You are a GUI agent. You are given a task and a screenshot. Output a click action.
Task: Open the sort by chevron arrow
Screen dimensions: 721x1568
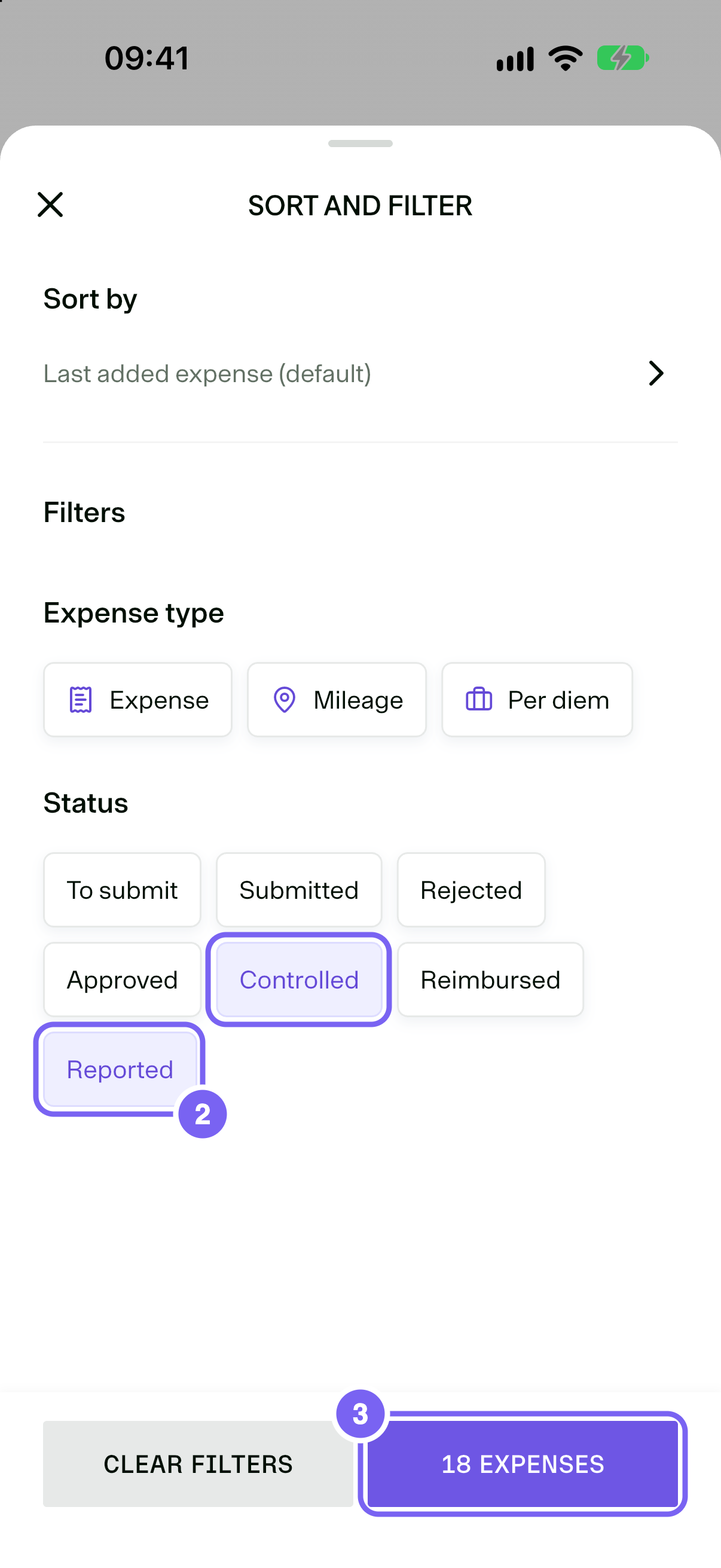(656, 373)
